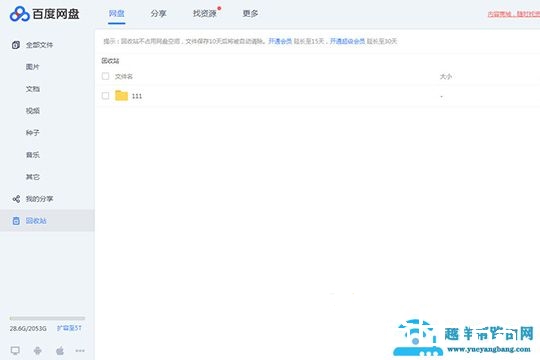
Task: Click the share icon beside 我的分享
Action: point(16,199)
